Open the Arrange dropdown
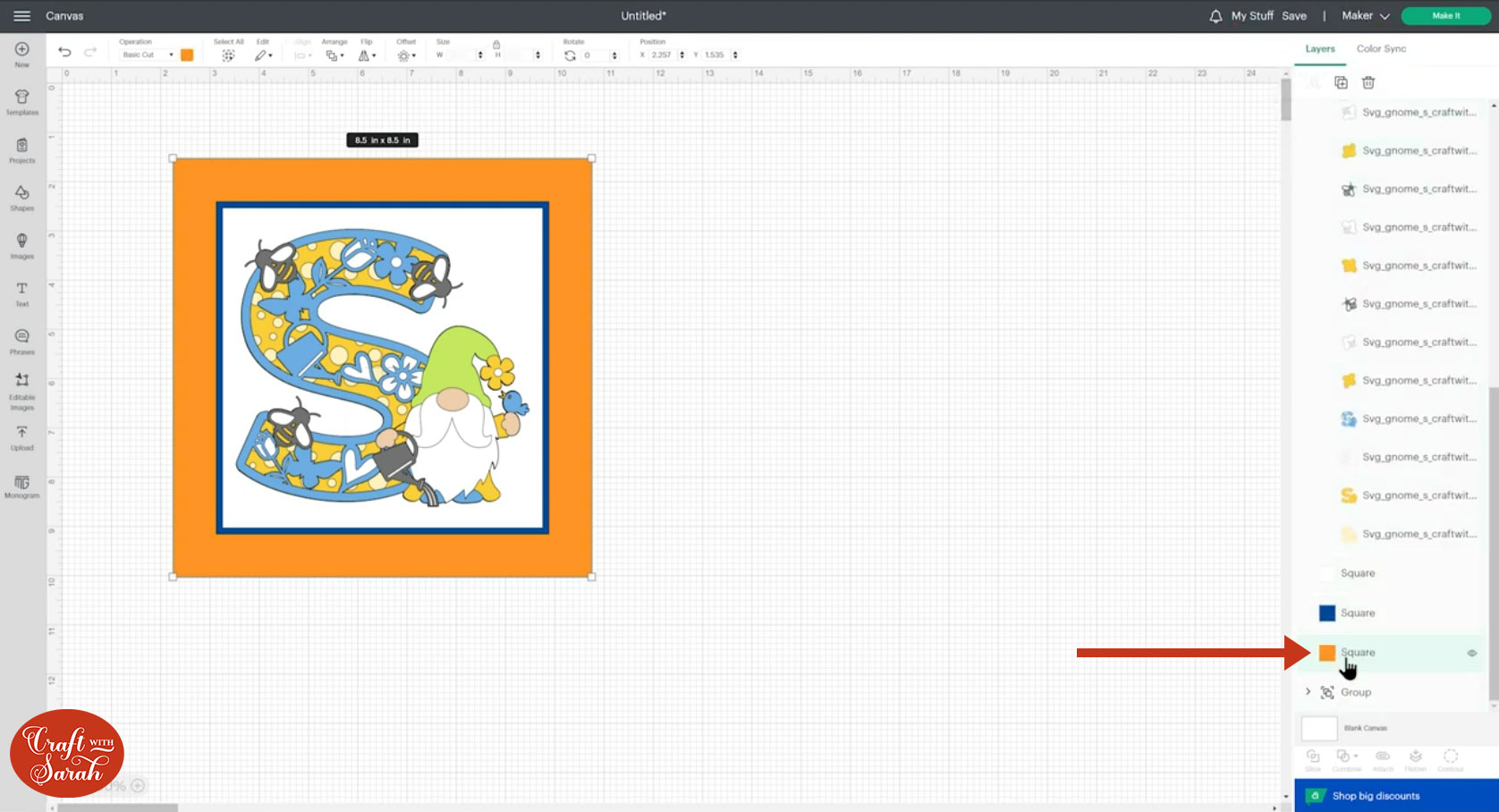Screen dimensions: 1499x812 pyautogui.click(x=335, y=55)
